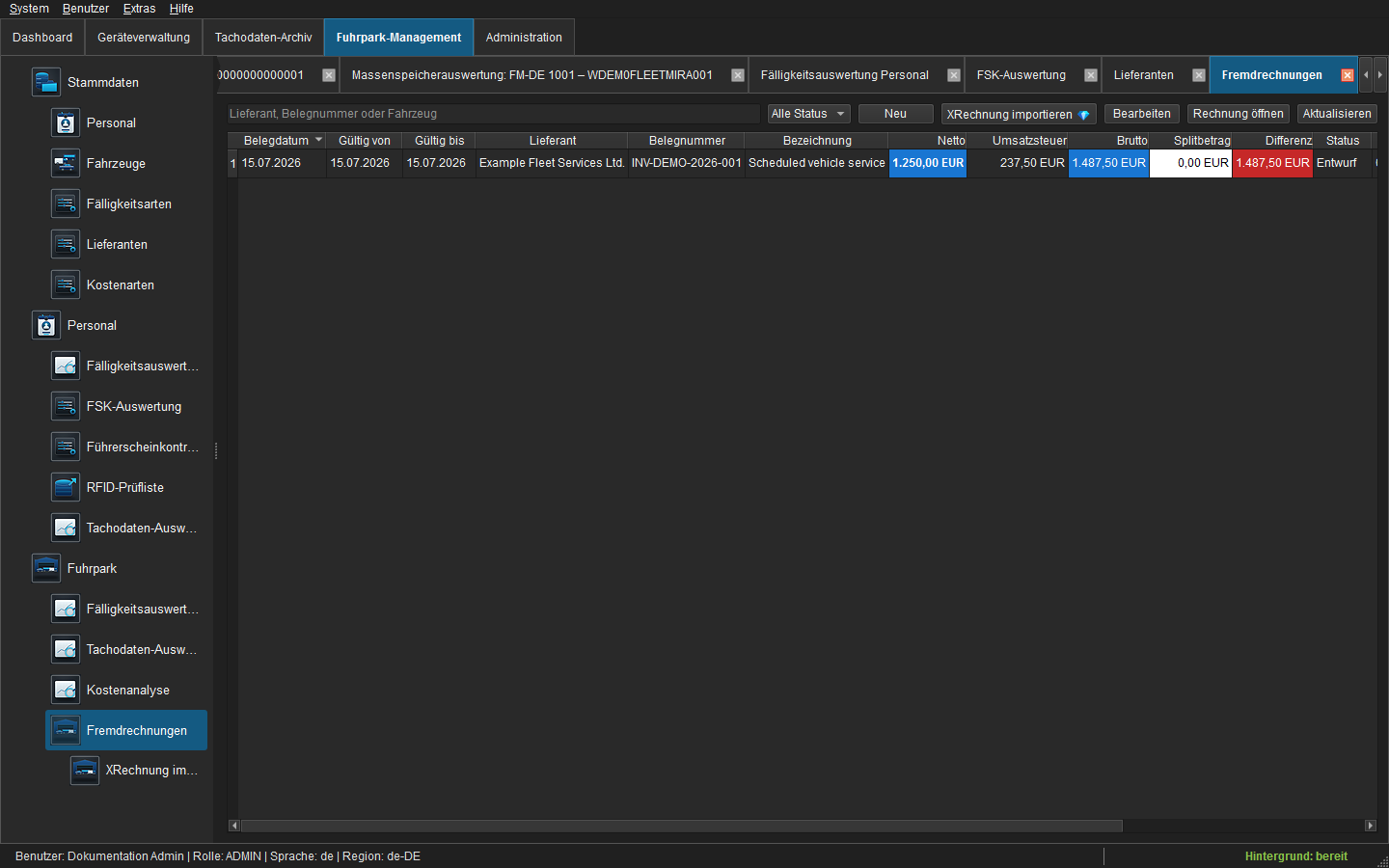The width and height of the screenshot is (1389, 868).
Task: Open the Führerscheinkontrolle icon in sidebar
Action: click(66, 447)
